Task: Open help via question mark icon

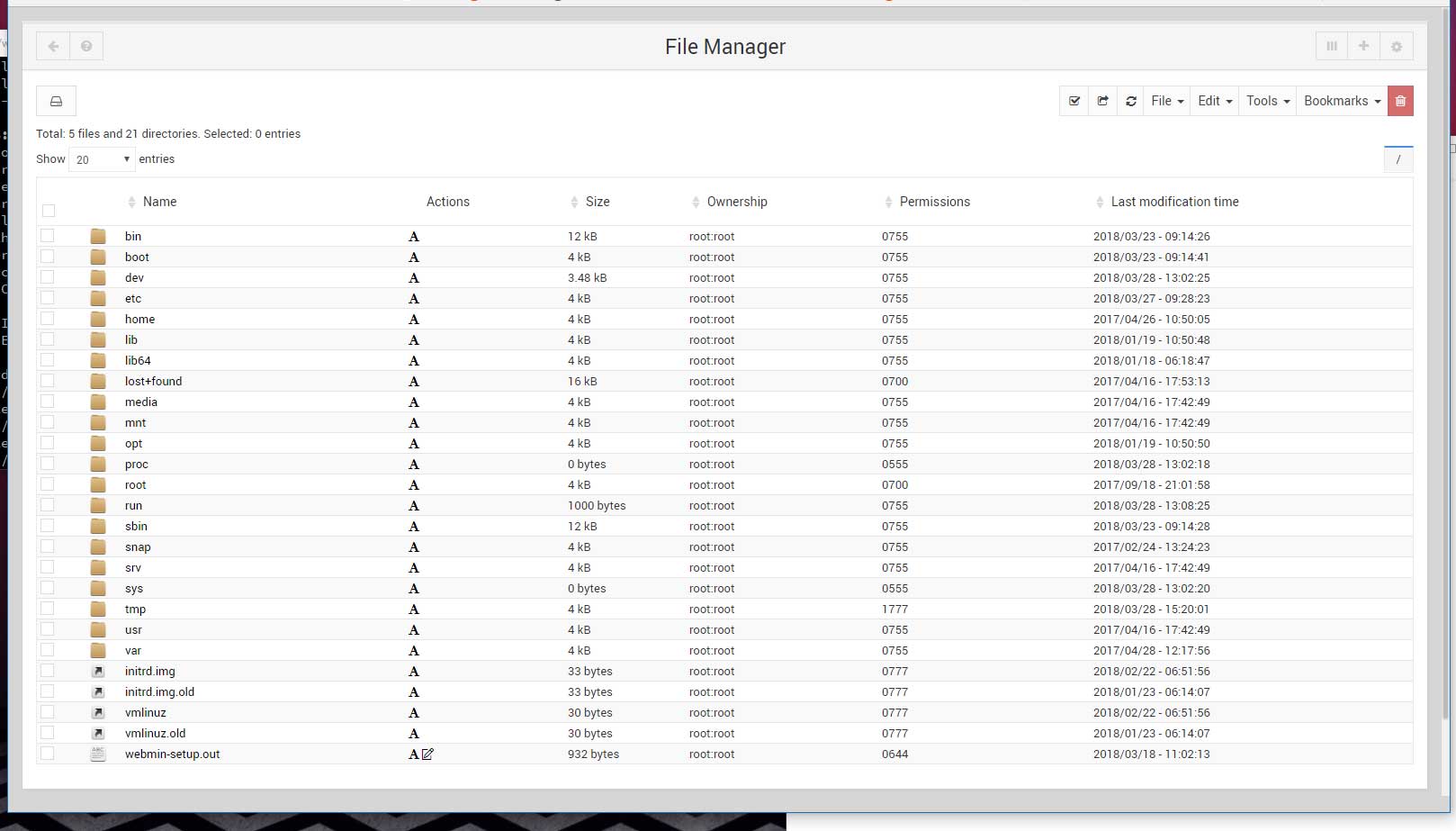Action: pos(86,46)
